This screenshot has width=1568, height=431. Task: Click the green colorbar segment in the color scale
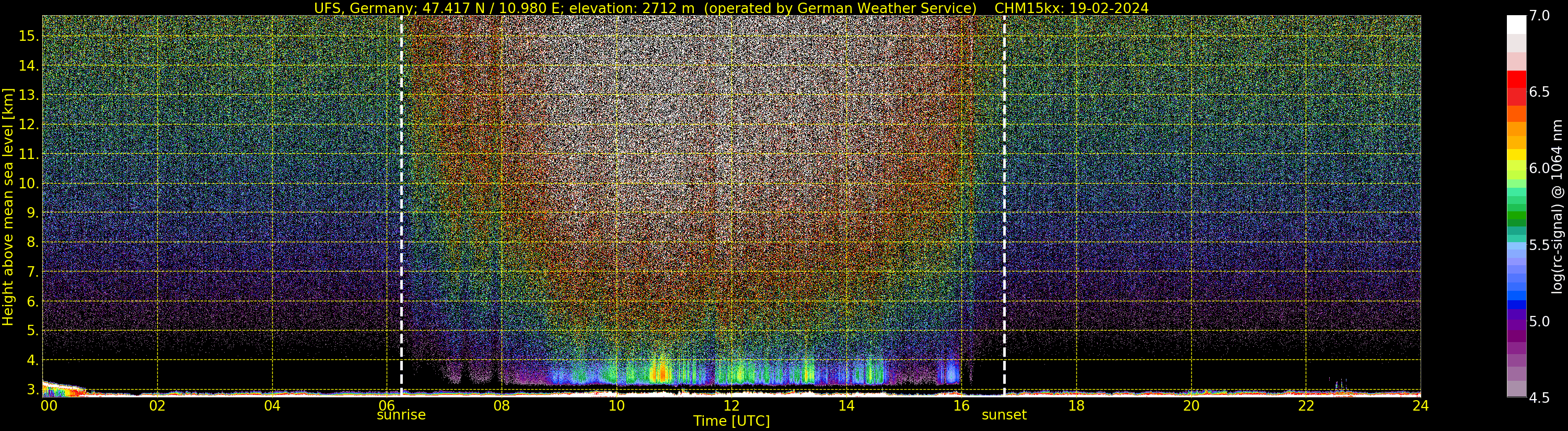[x=1516, y=214]
